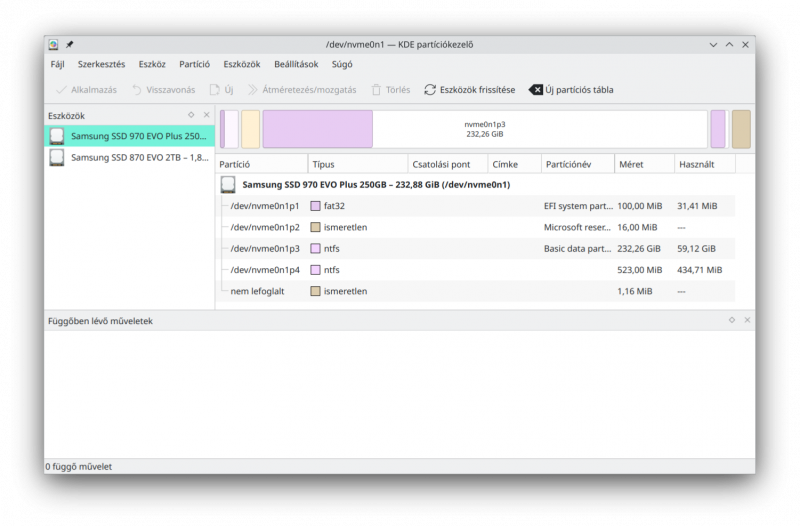Click the Új partíciós tábla icon
800x526 pixels.
pos(536,90)
